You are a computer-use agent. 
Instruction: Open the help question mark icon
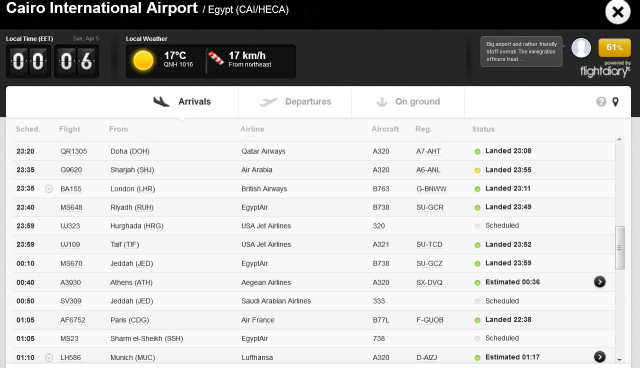(x=601, y=102)
